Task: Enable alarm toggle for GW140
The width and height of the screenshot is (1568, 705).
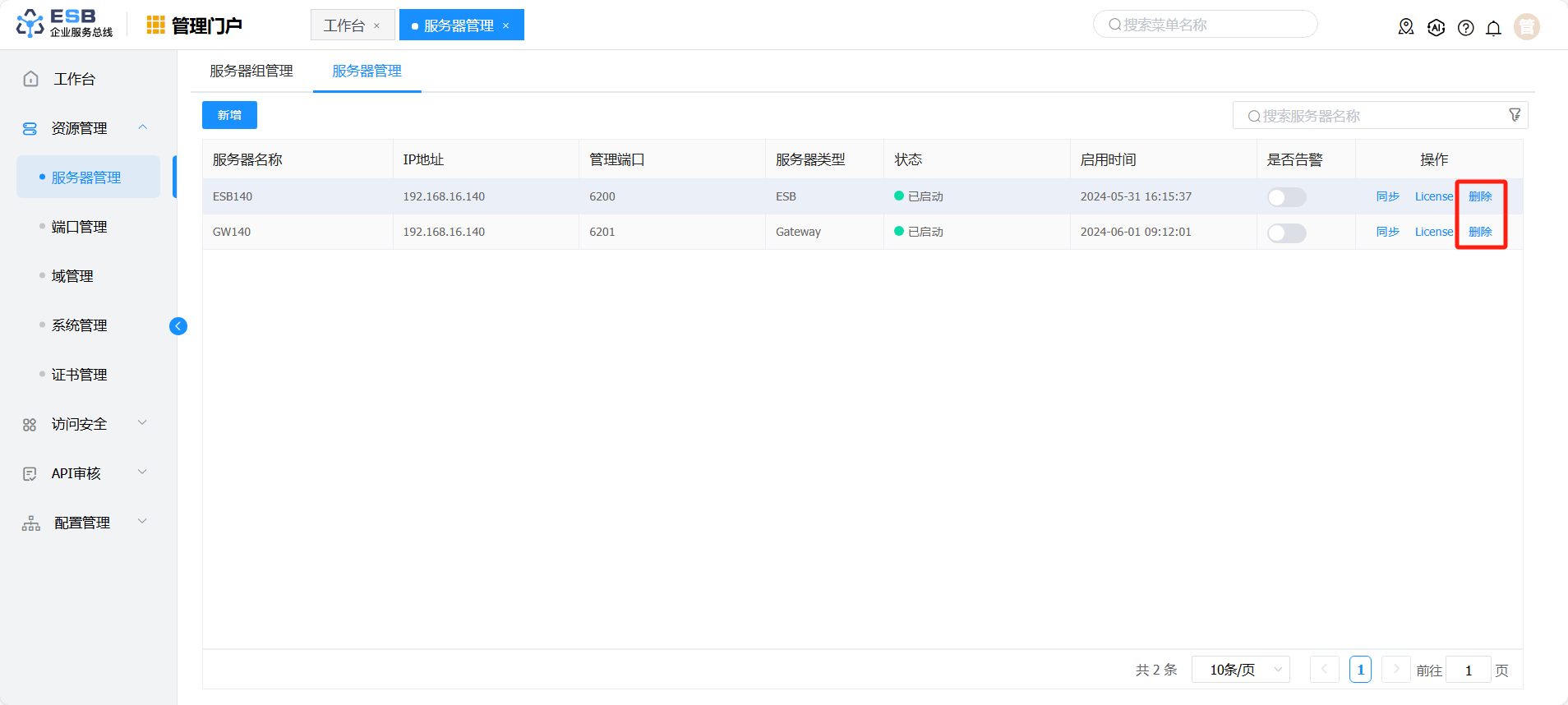Action: pos(1286,233)
